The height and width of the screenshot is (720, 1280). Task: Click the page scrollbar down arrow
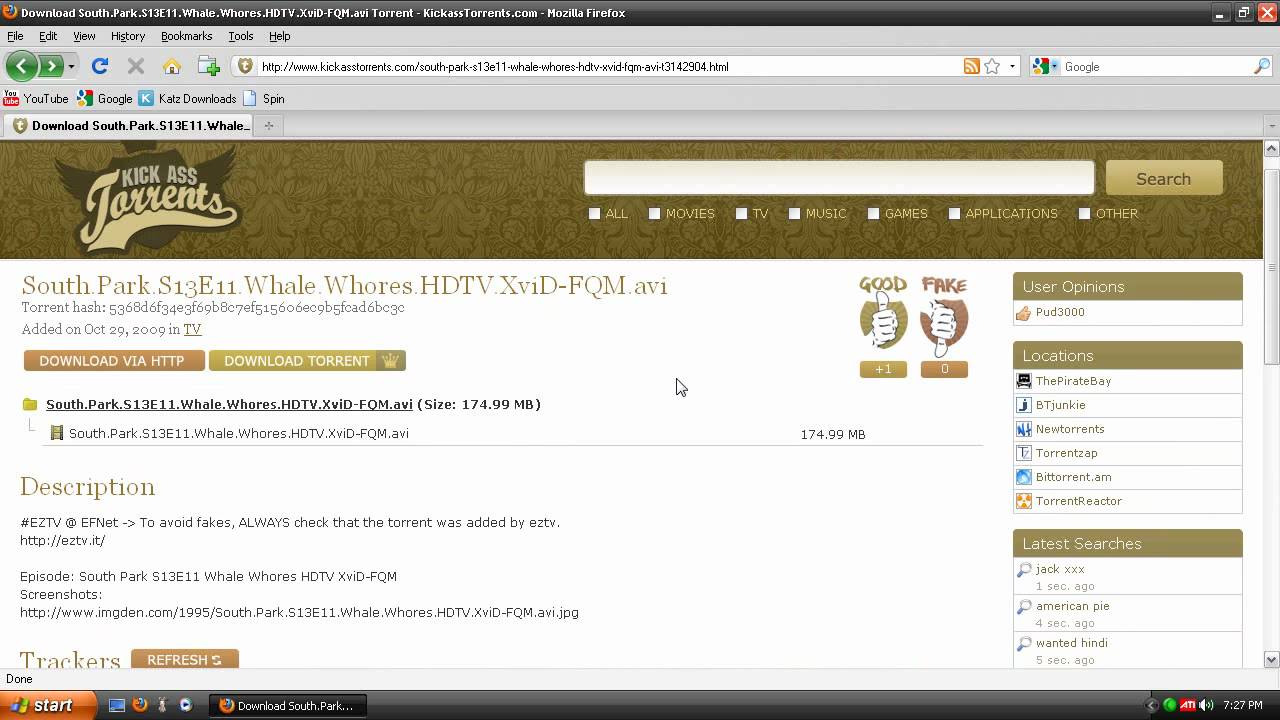1272,659
